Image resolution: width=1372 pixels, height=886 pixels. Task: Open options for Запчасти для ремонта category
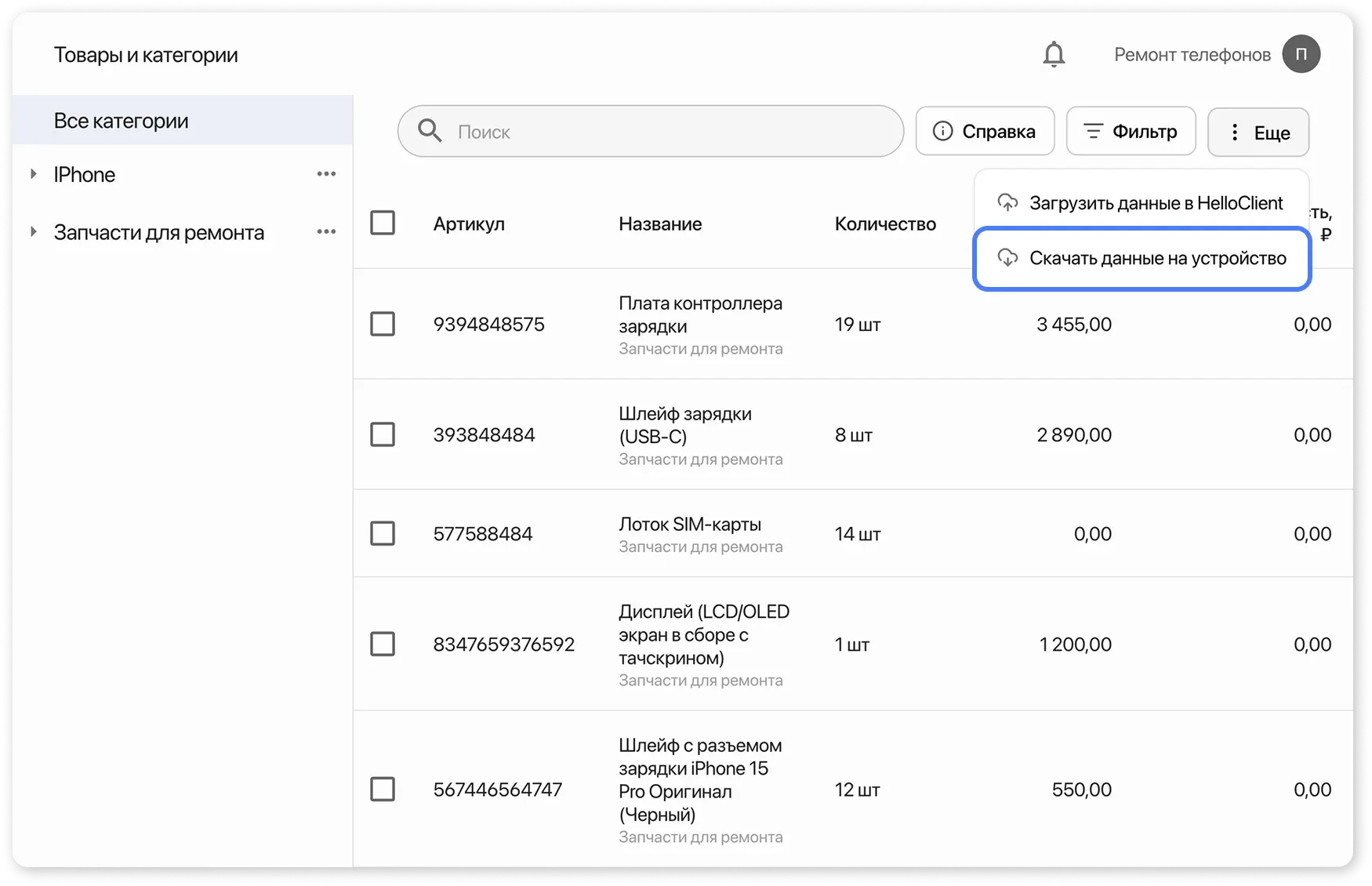coord(326,231)
